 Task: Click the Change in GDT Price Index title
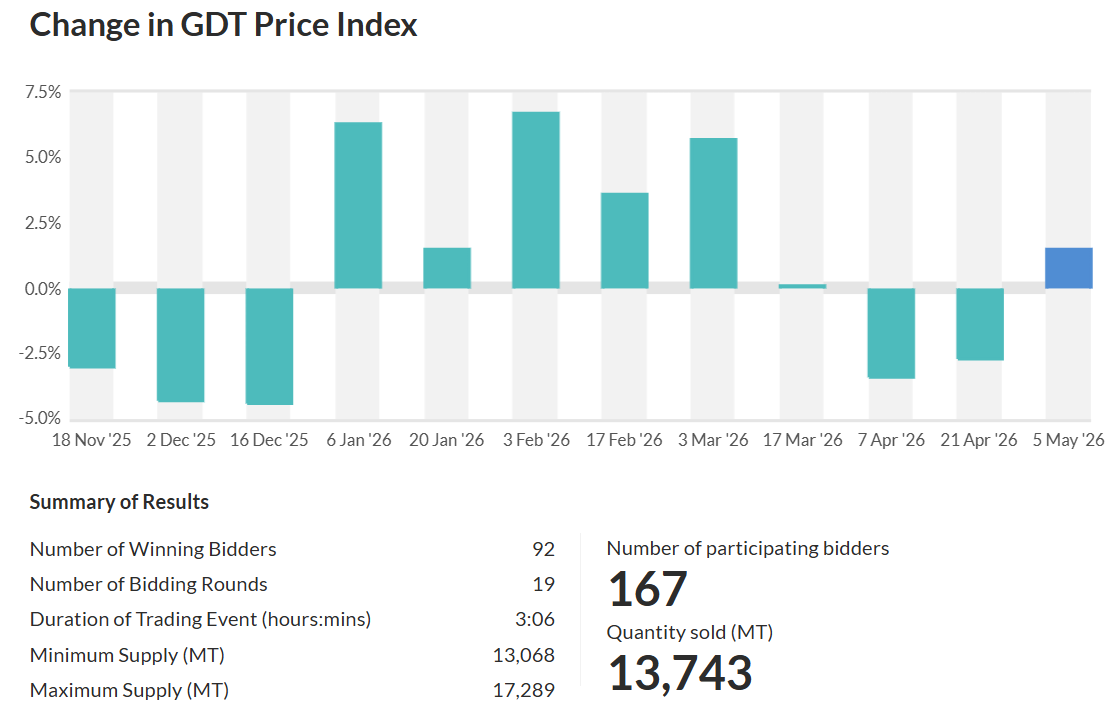click(x=223, y=25)
